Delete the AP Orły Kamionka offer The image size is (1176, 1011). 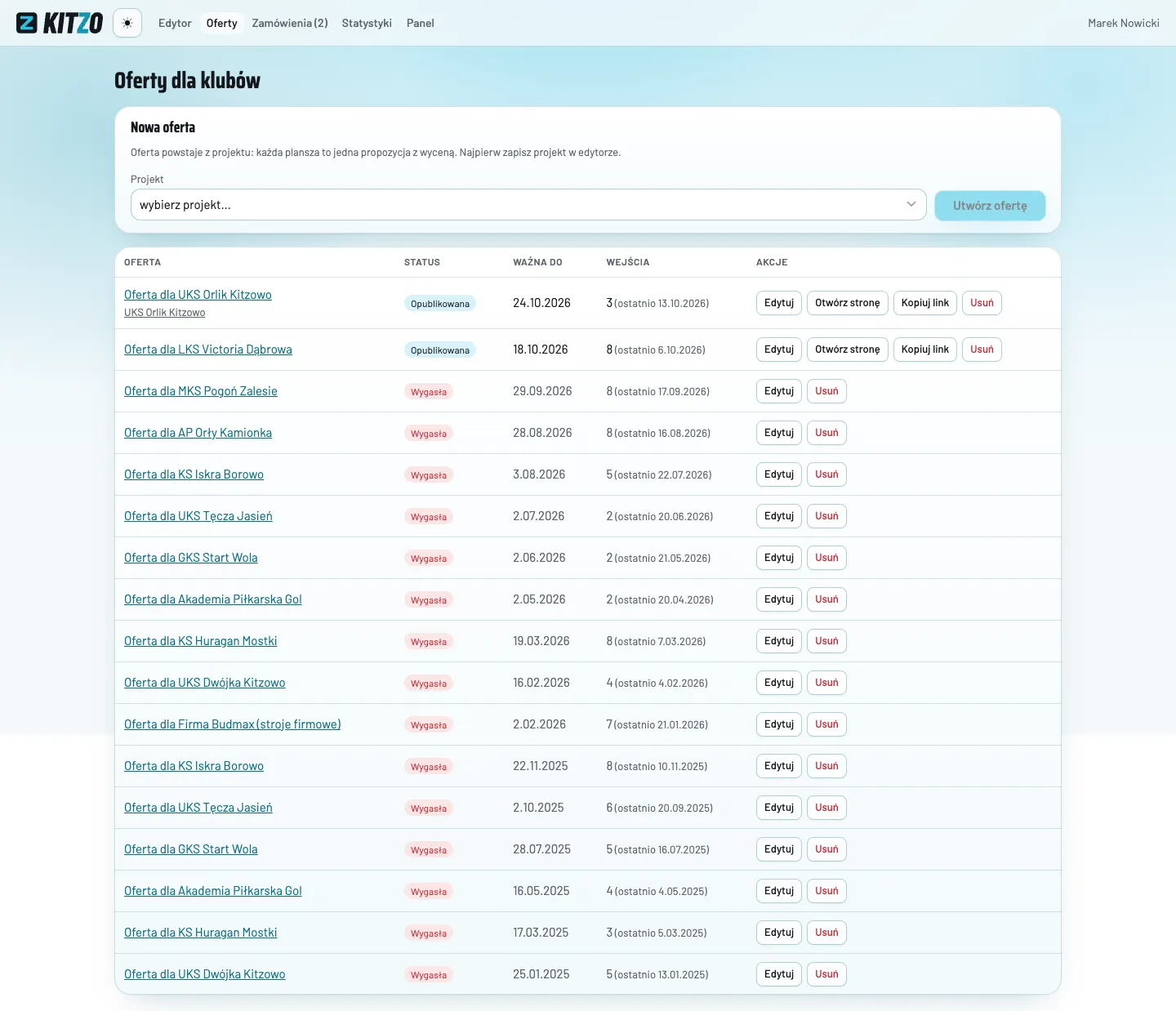[x=826, y=433]
